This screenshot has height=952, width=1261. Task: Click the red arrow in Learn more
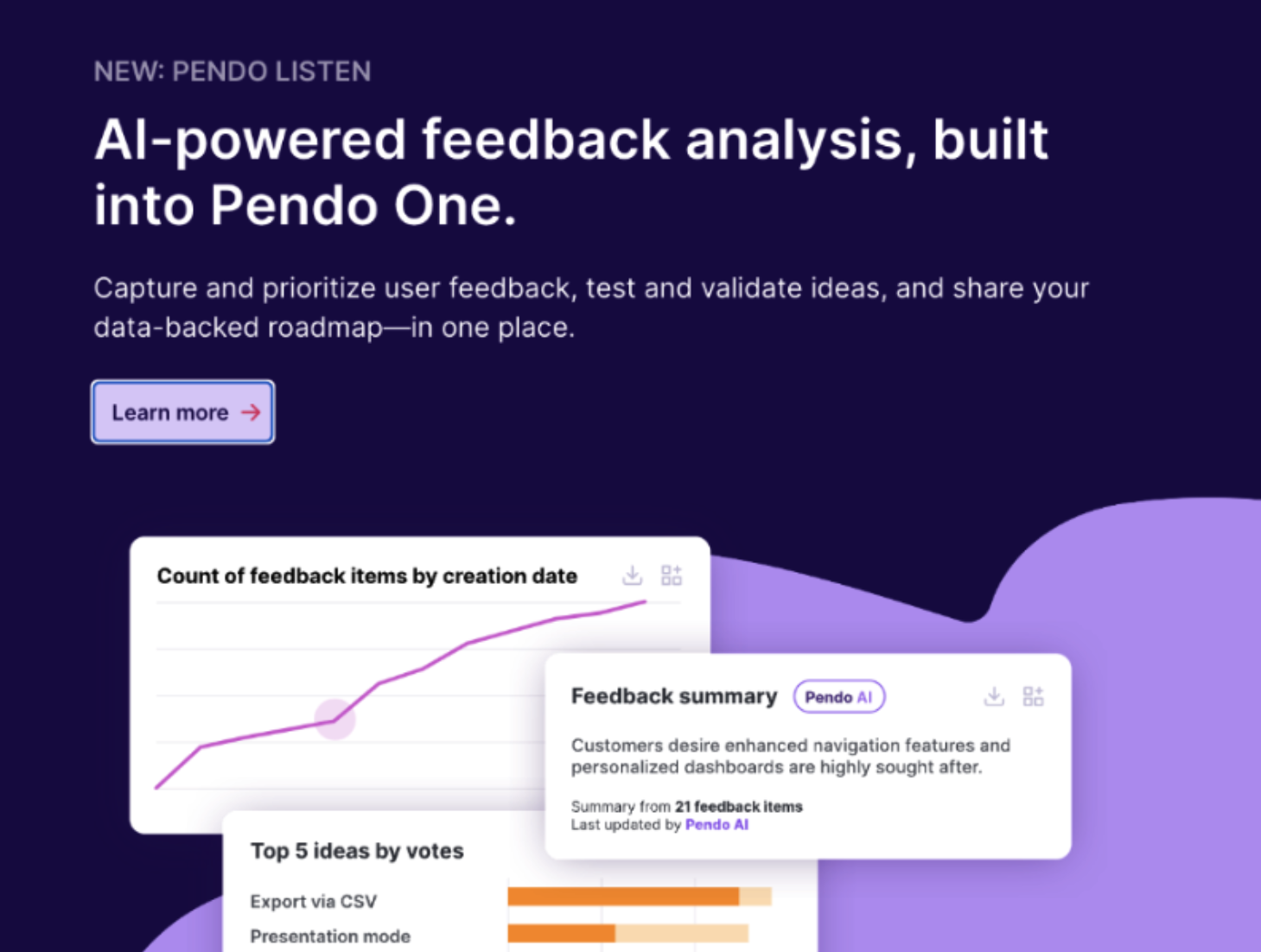click(251, 413)
